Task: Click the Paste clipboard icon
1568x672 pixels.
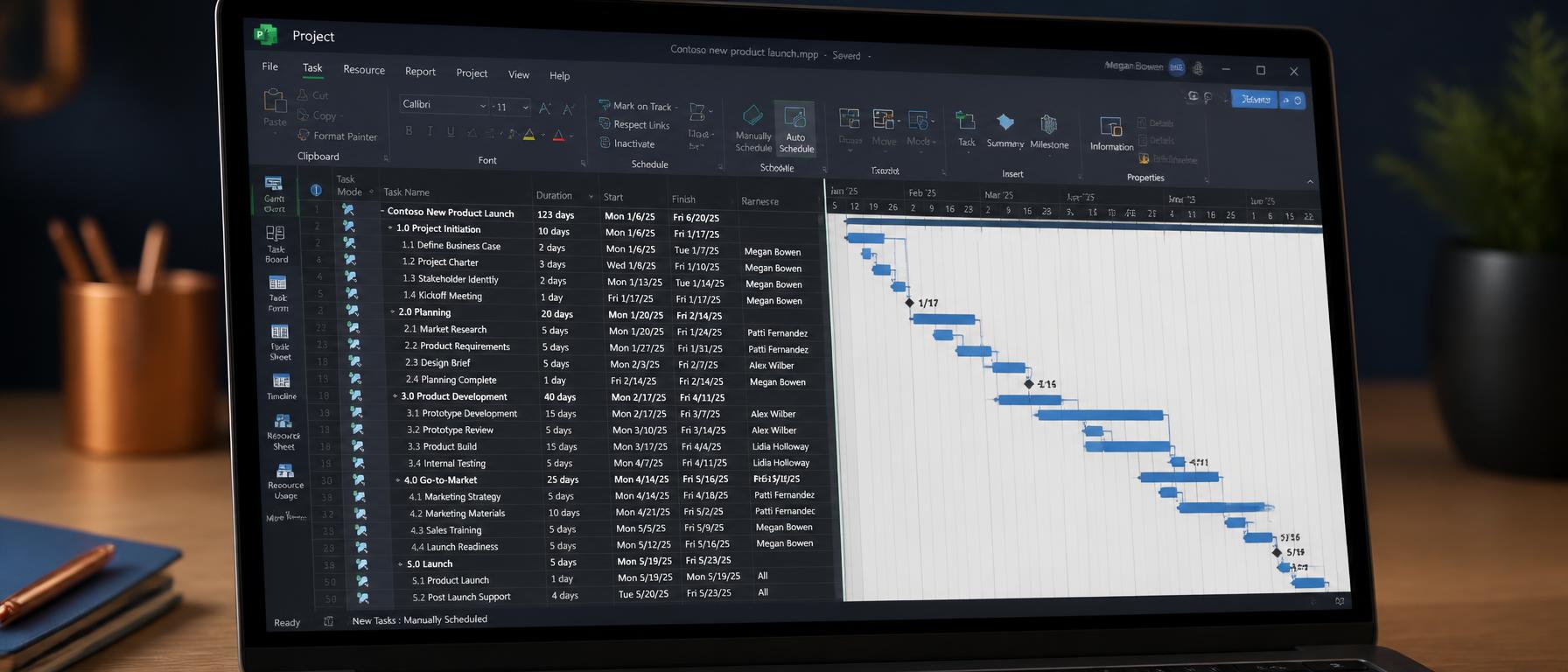Action: point(275,101)
